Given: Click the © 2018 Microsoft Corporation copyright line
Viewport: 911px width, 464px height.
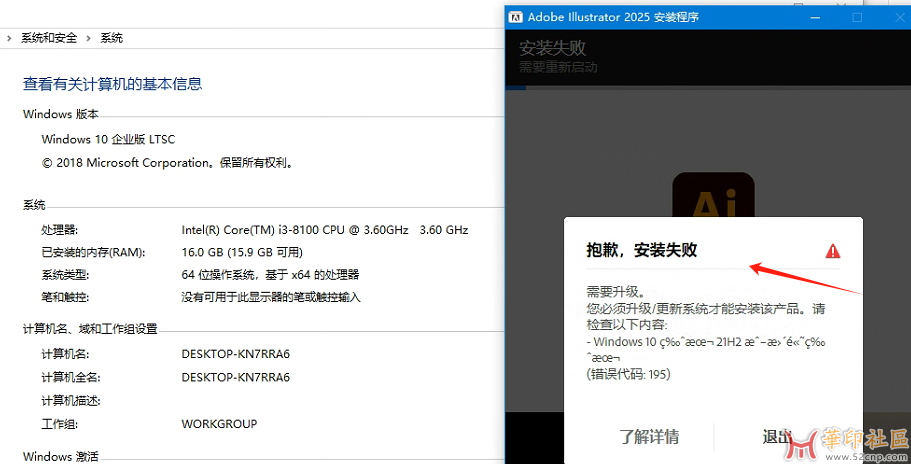Looking at the screenshot, I should click(x=168, y=163).
